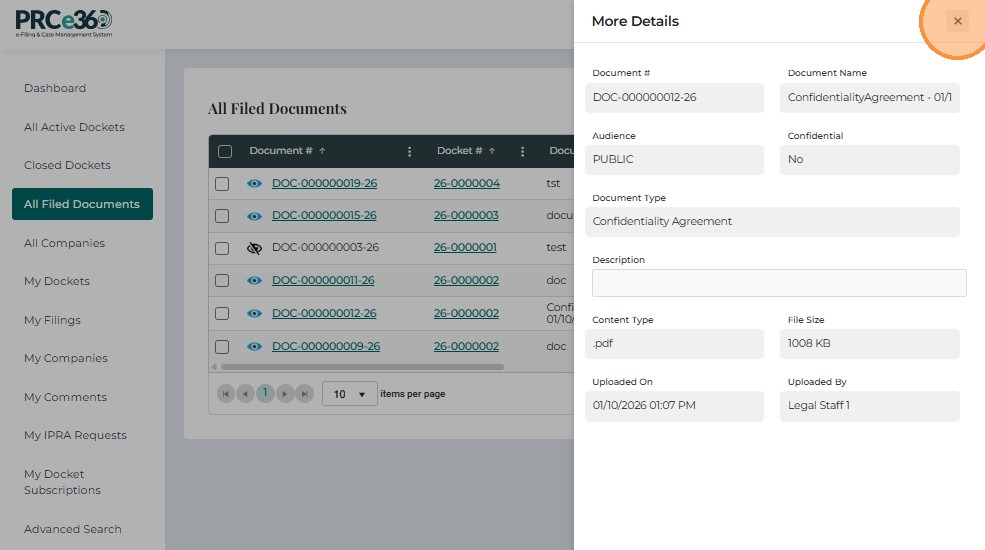View document DOC-000000012-26 eye icon
Image resolution: width=985 pixels, height=550 pixels.
[x=254, y=313]
